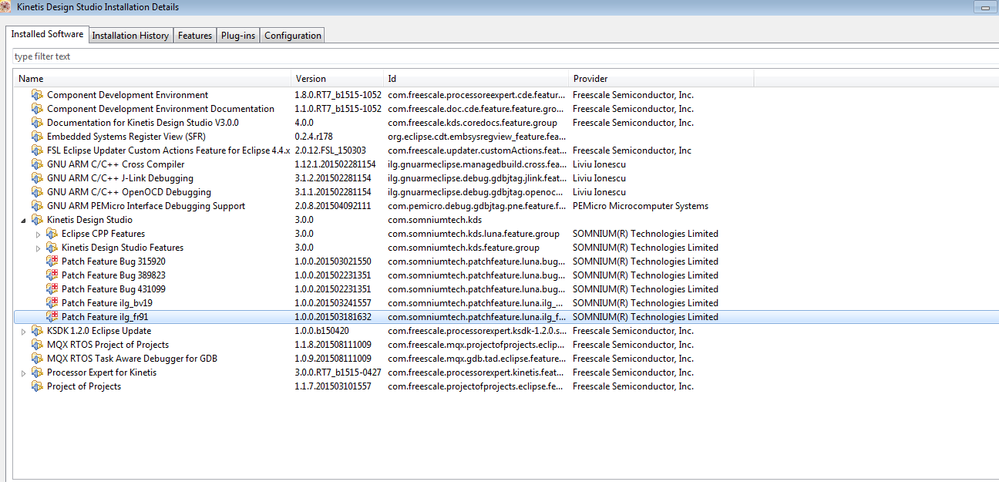Switch to the Installed Software tab

(x=47, y=34)
